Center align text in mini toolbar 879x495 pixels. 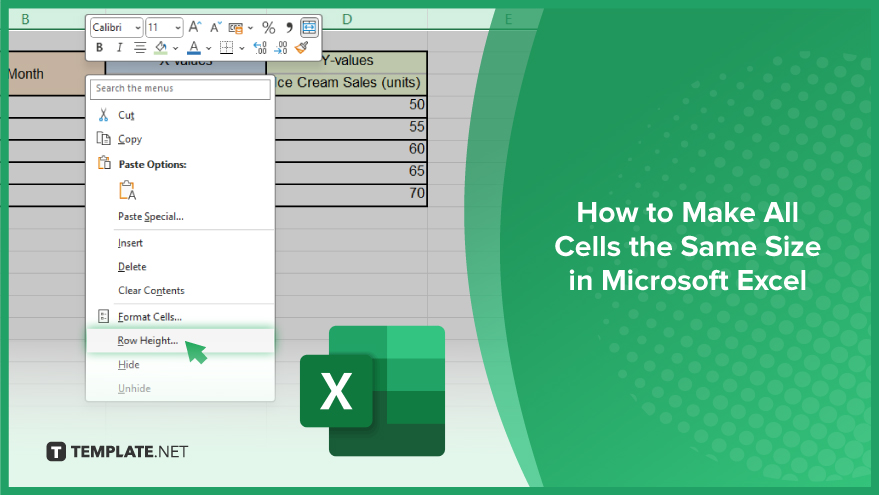point(140,48)
